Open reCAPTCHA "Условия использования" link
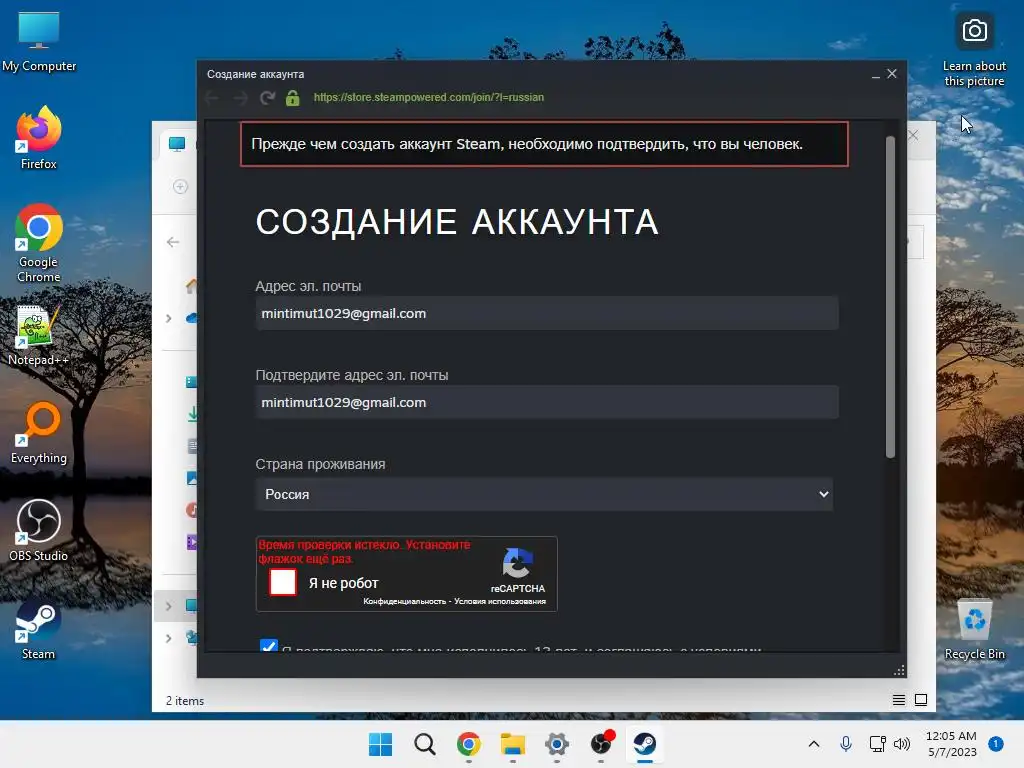1024x768 pixels. (500, 601)
